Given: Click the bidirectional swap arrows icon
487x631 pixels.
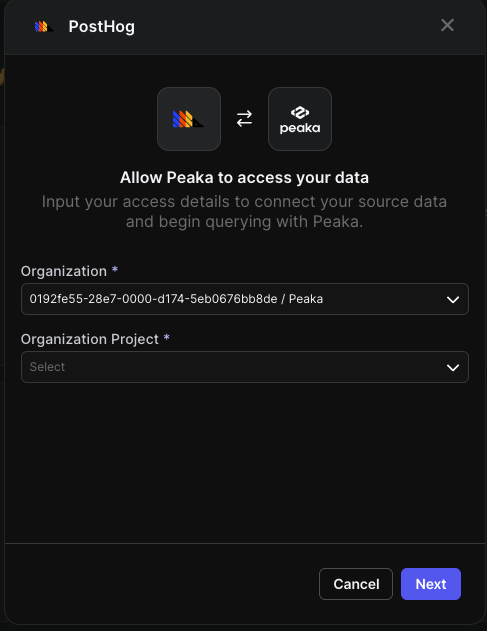Looking at the screenshot, I should [244, 119].
